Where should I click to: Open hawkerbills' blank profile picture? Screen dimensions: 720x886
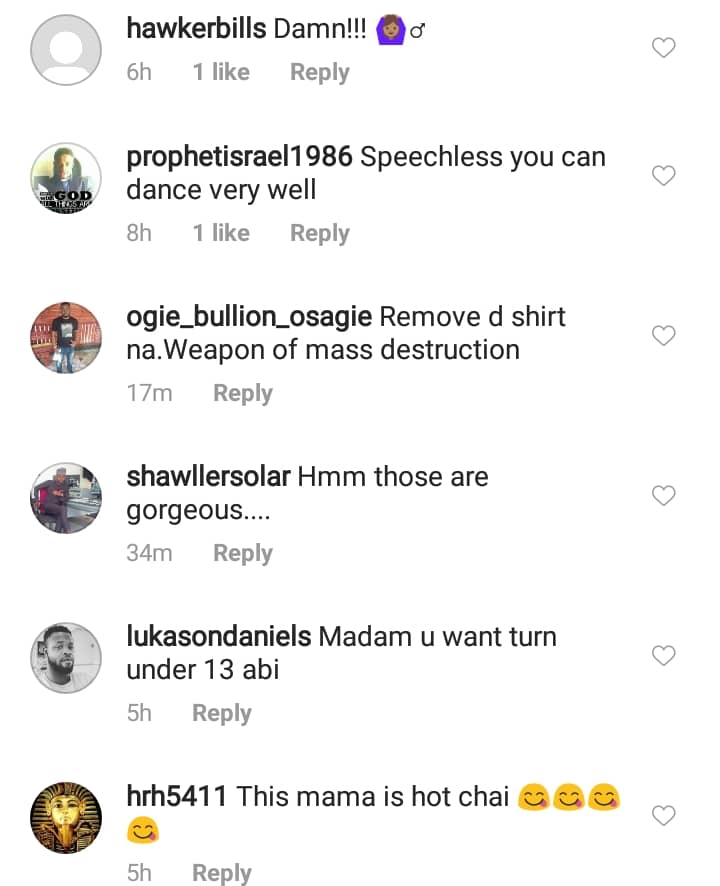click(x=66, y=50)
